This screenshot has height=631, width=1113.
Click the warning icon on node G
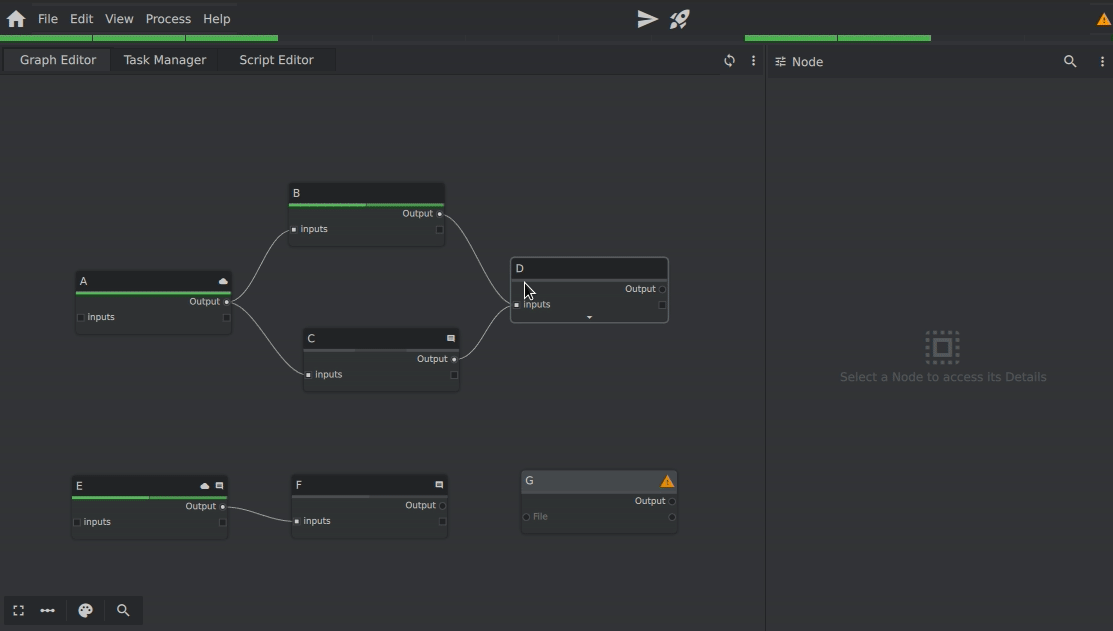(x=667, y=482)
